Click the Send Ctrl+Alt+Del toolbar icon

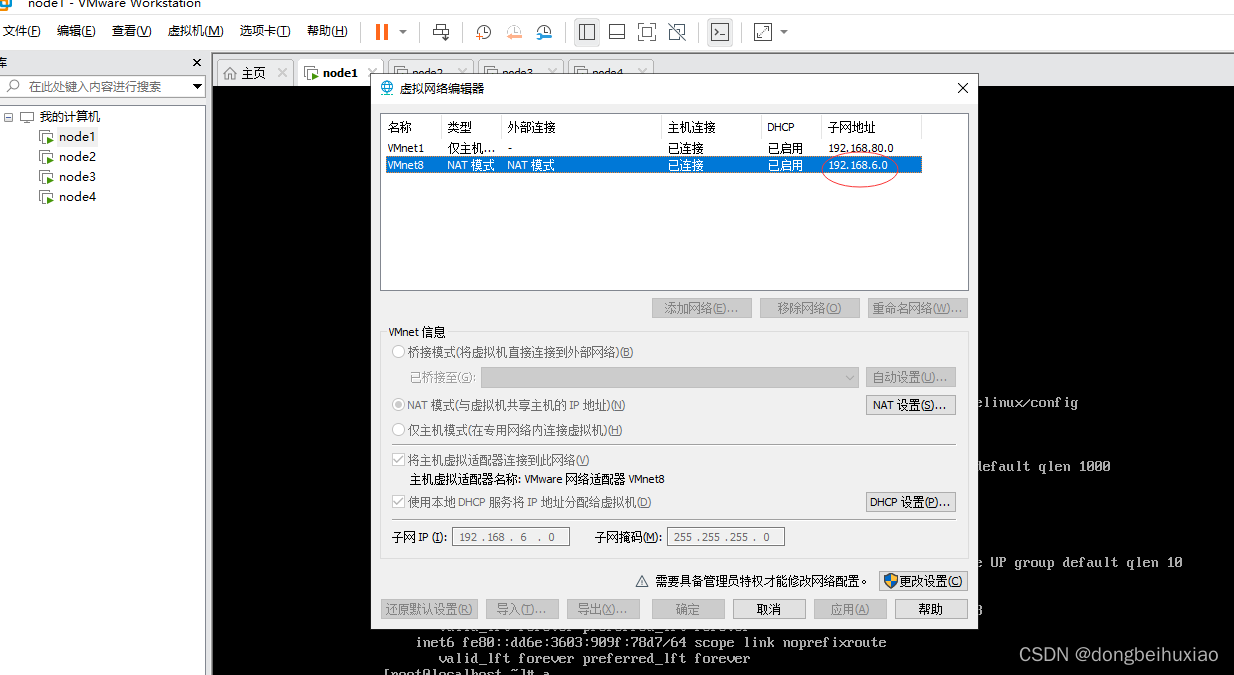441,32
